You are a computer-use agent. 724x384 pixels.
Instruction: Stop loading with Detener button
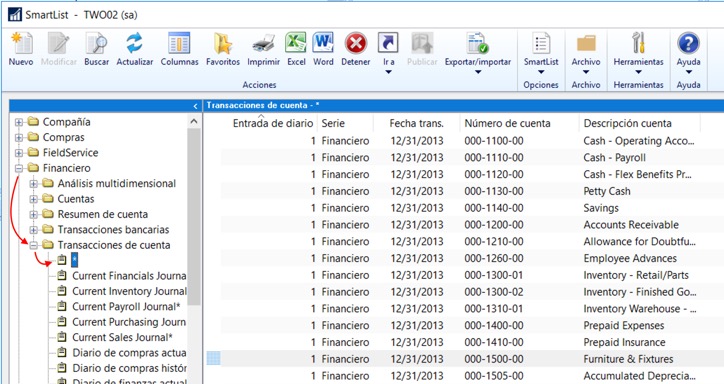[356, 49]
